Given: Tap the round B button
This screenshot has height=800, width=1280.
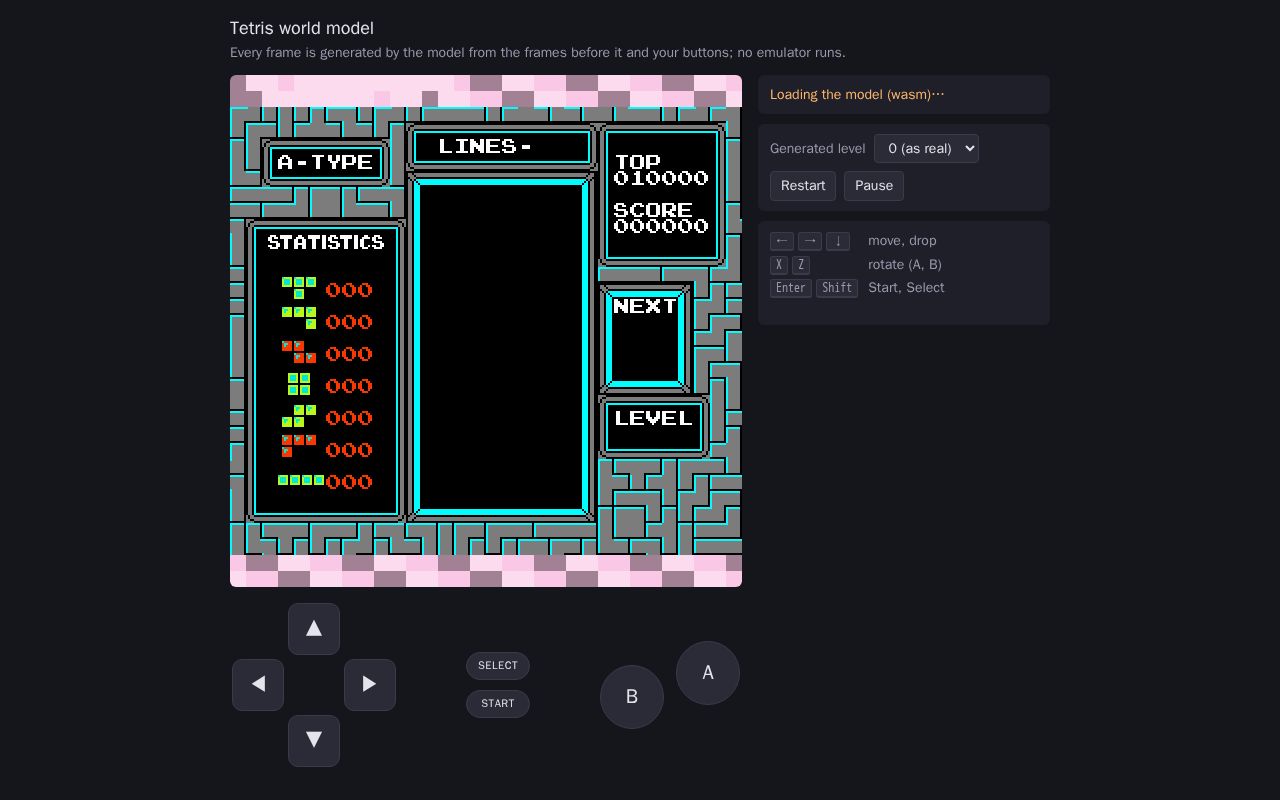Looking at the screenshot, I should pyautogui.click(x=632, y=697).
